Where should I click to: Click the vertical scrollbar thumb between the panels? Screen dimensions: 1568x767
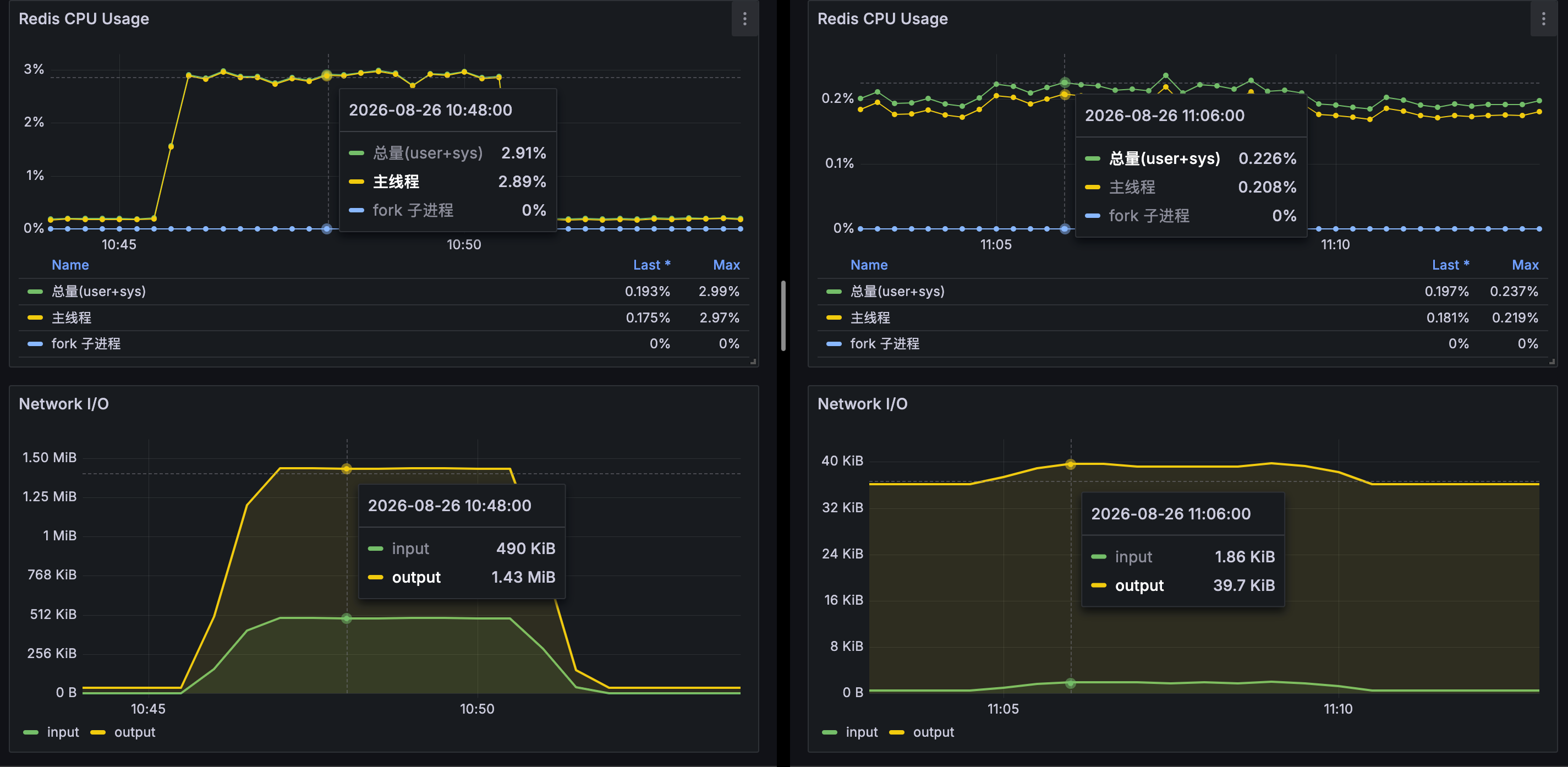783,316
